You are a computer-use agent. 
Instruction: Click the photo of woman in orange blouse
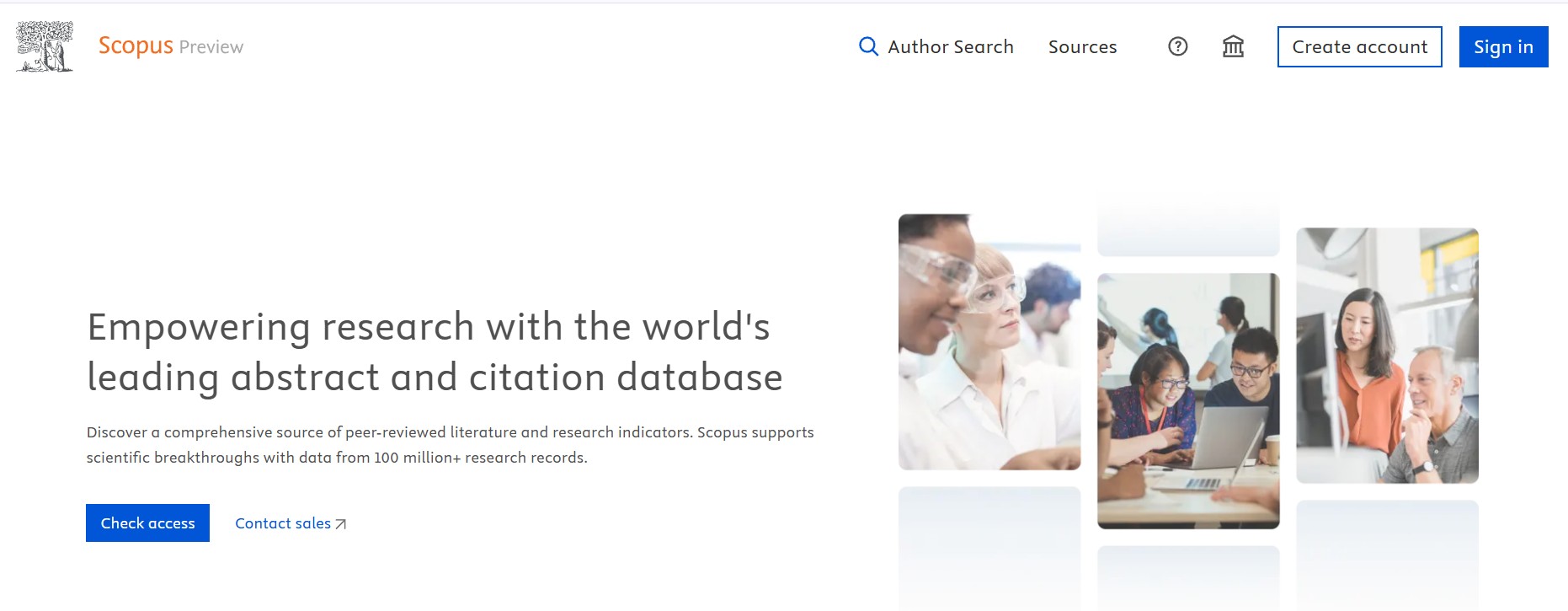[1386, 355]
